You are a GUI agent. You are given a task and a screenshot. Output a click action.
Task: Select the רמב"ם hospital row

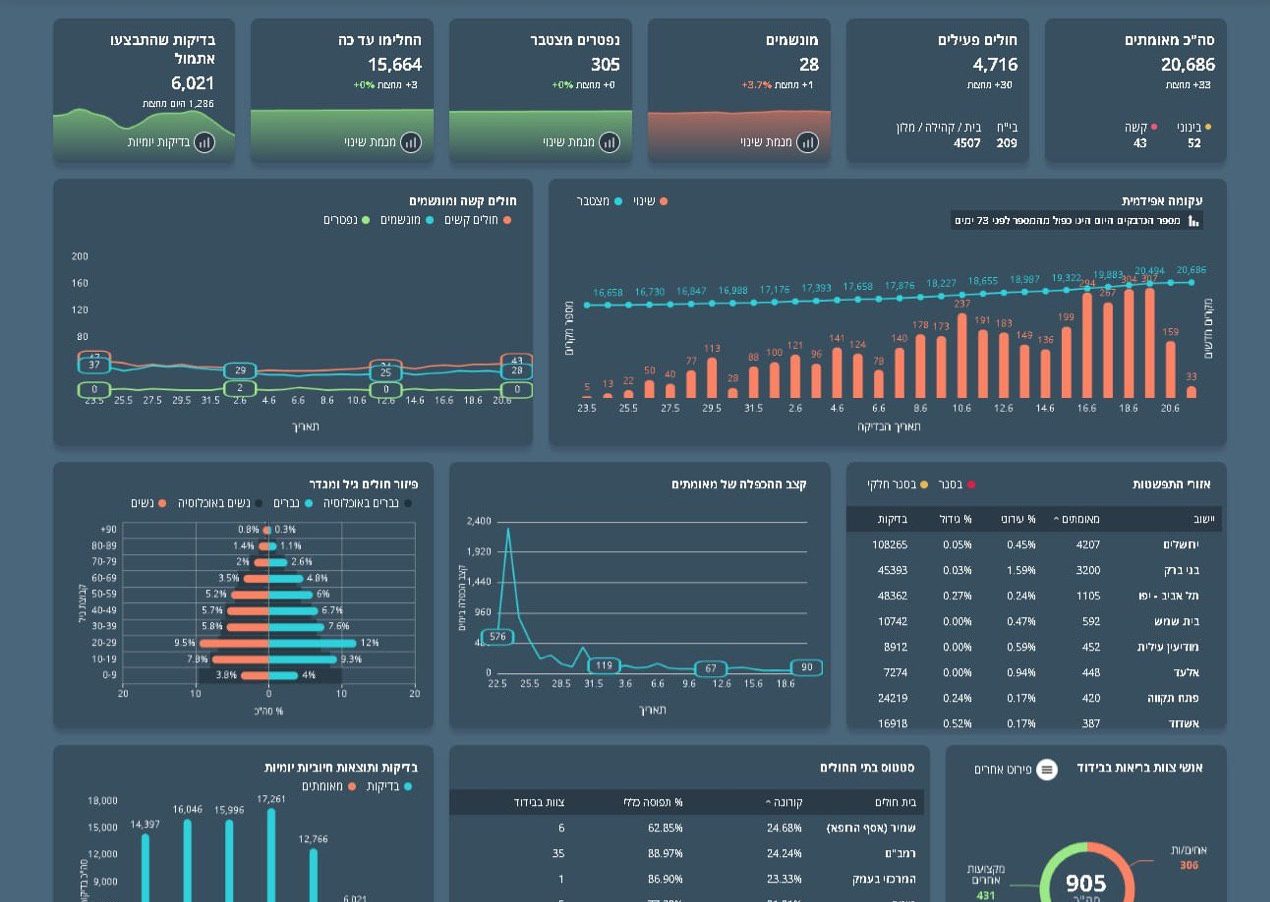(687, 854)
